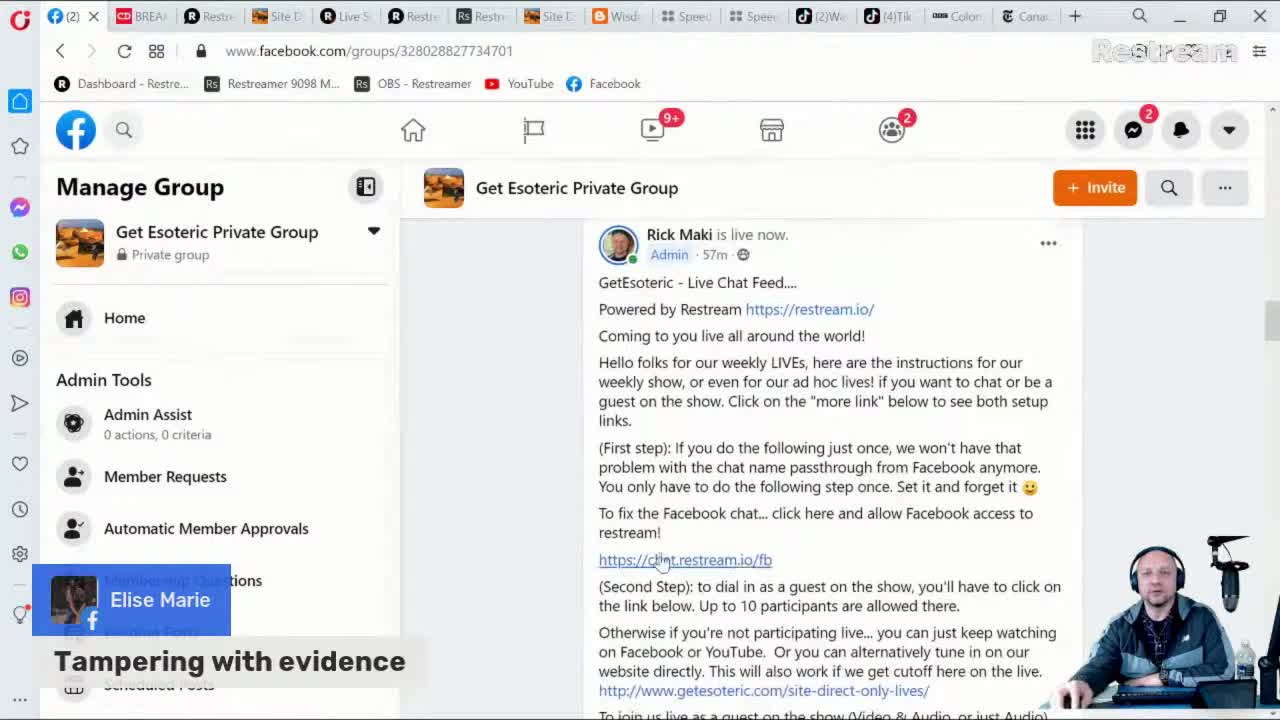The image size is (1280, 720).
Task: Open the Home item in Manage Group
Action: 220,318
